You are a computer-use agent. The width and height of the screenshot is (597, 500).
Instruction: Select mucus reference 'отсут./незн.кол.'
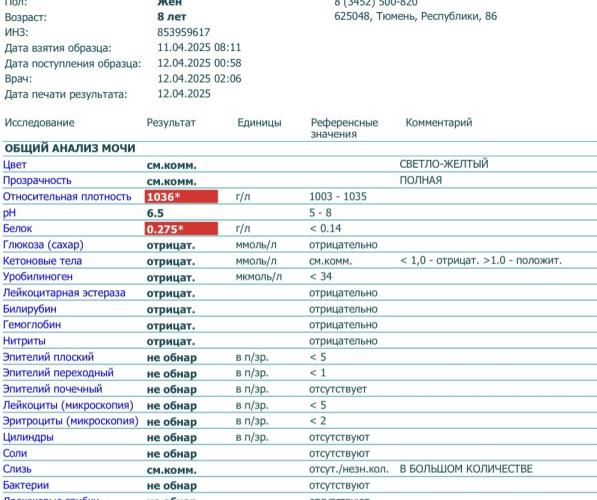coord(349,469)
